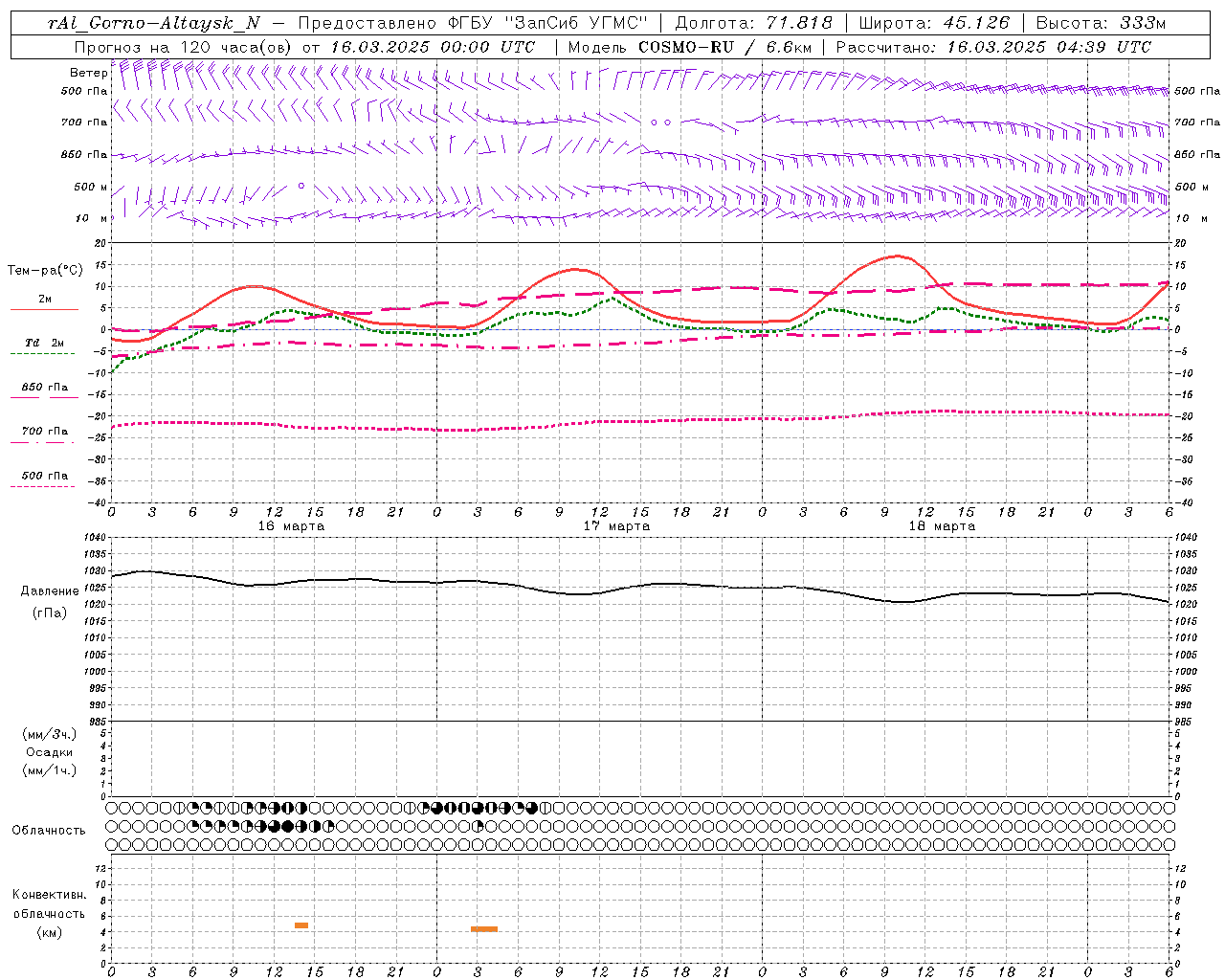Select the Широта: 45.126 value

point(935,23)
